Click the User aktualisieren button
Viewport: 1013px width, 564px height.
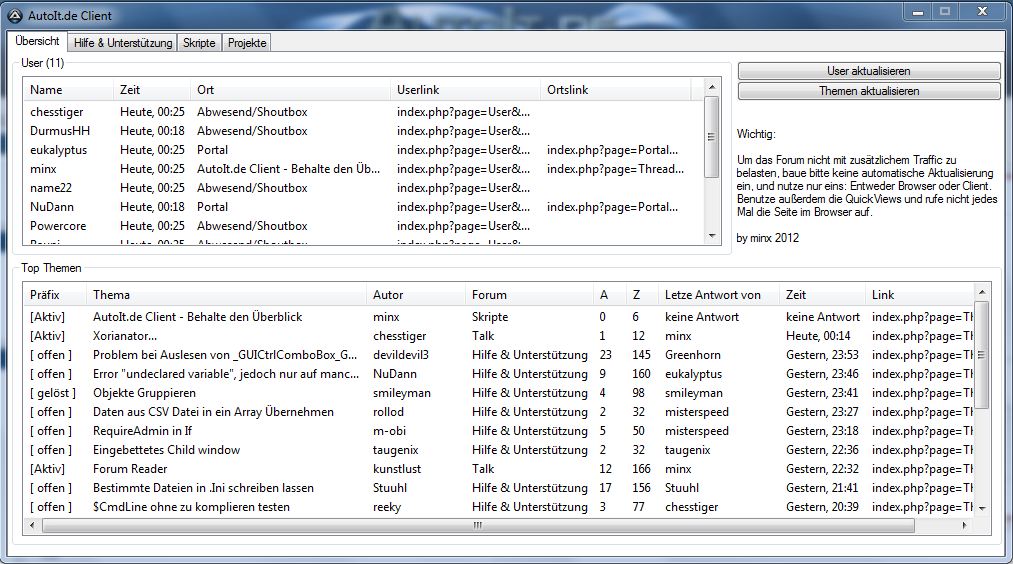click(868, 71)
